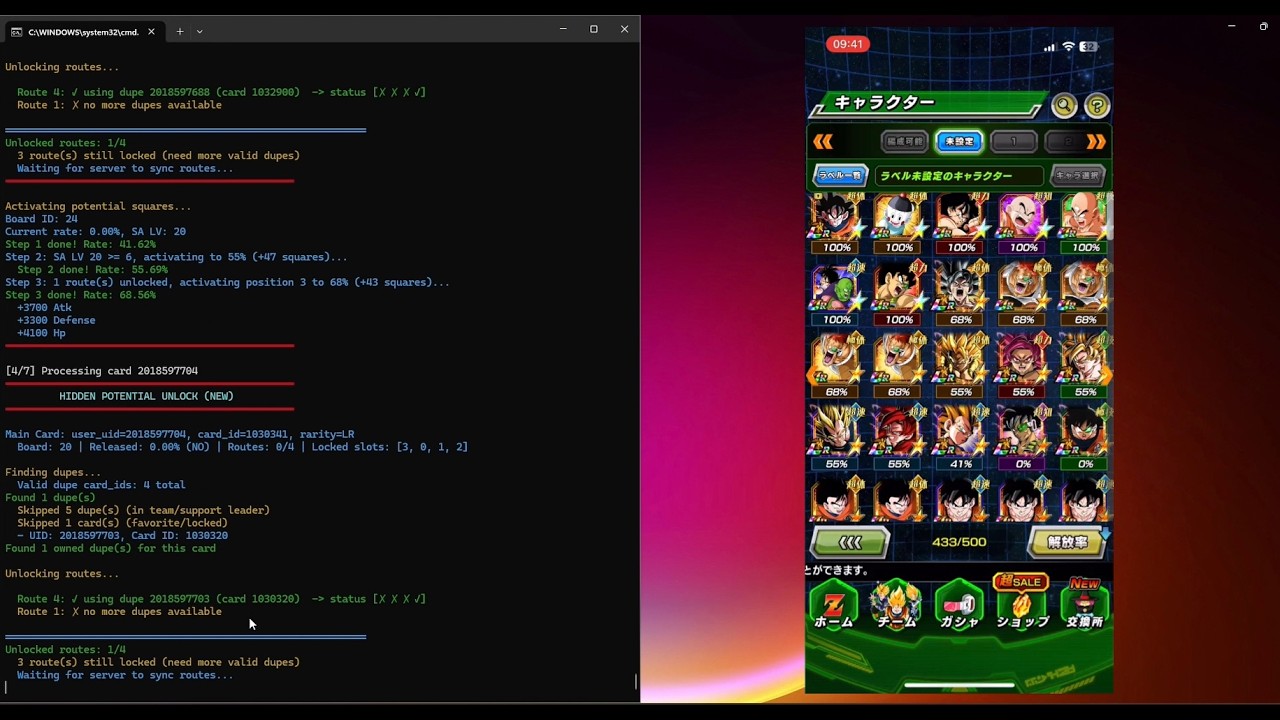Switch to the C:\WINDOWS\system32\cmd. tab
This screenshot has height=720, width=1280.
coord(83,32)
